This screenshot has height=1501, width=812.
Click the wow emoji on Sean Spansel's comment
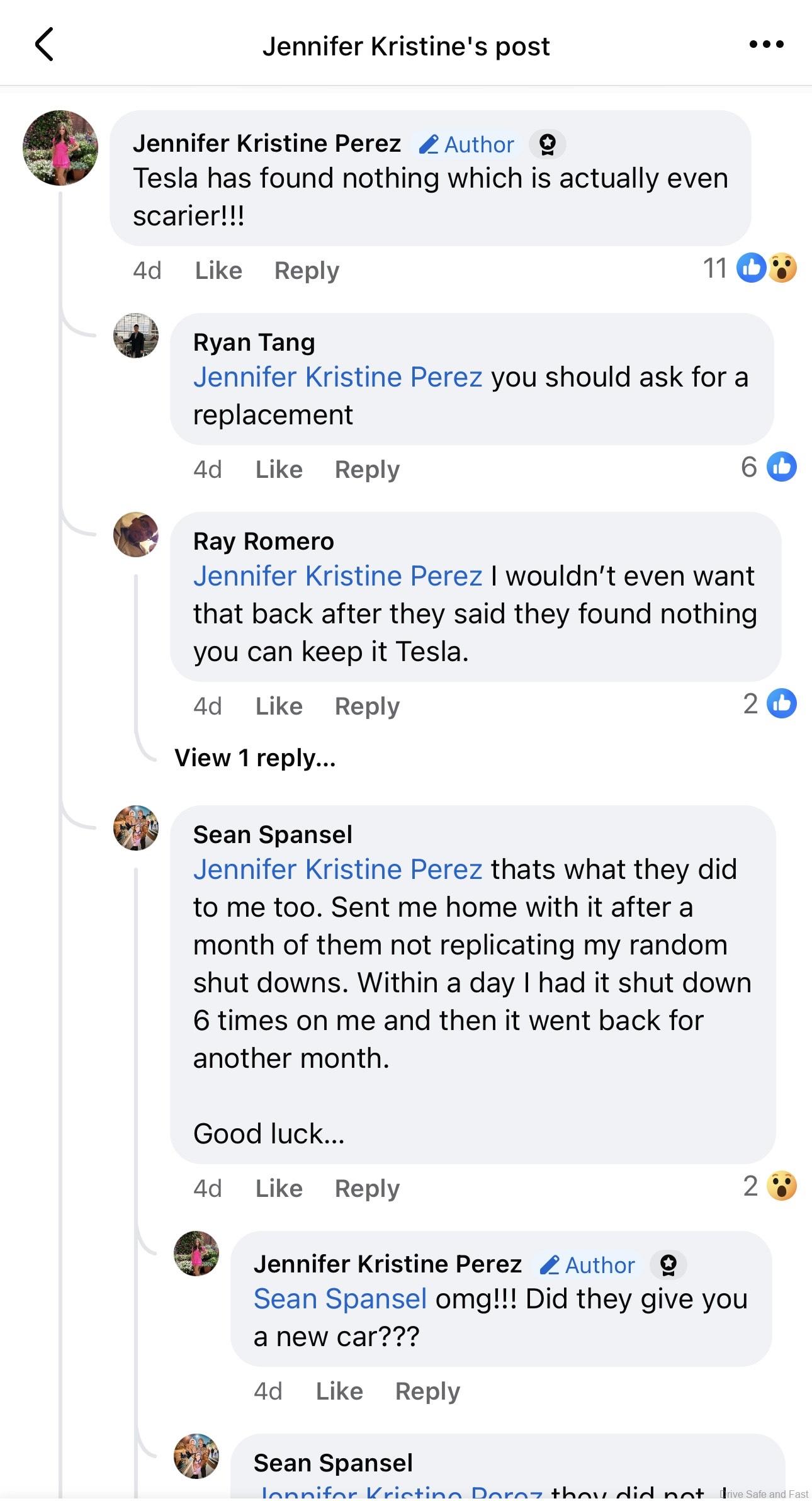click(782, 1186)
